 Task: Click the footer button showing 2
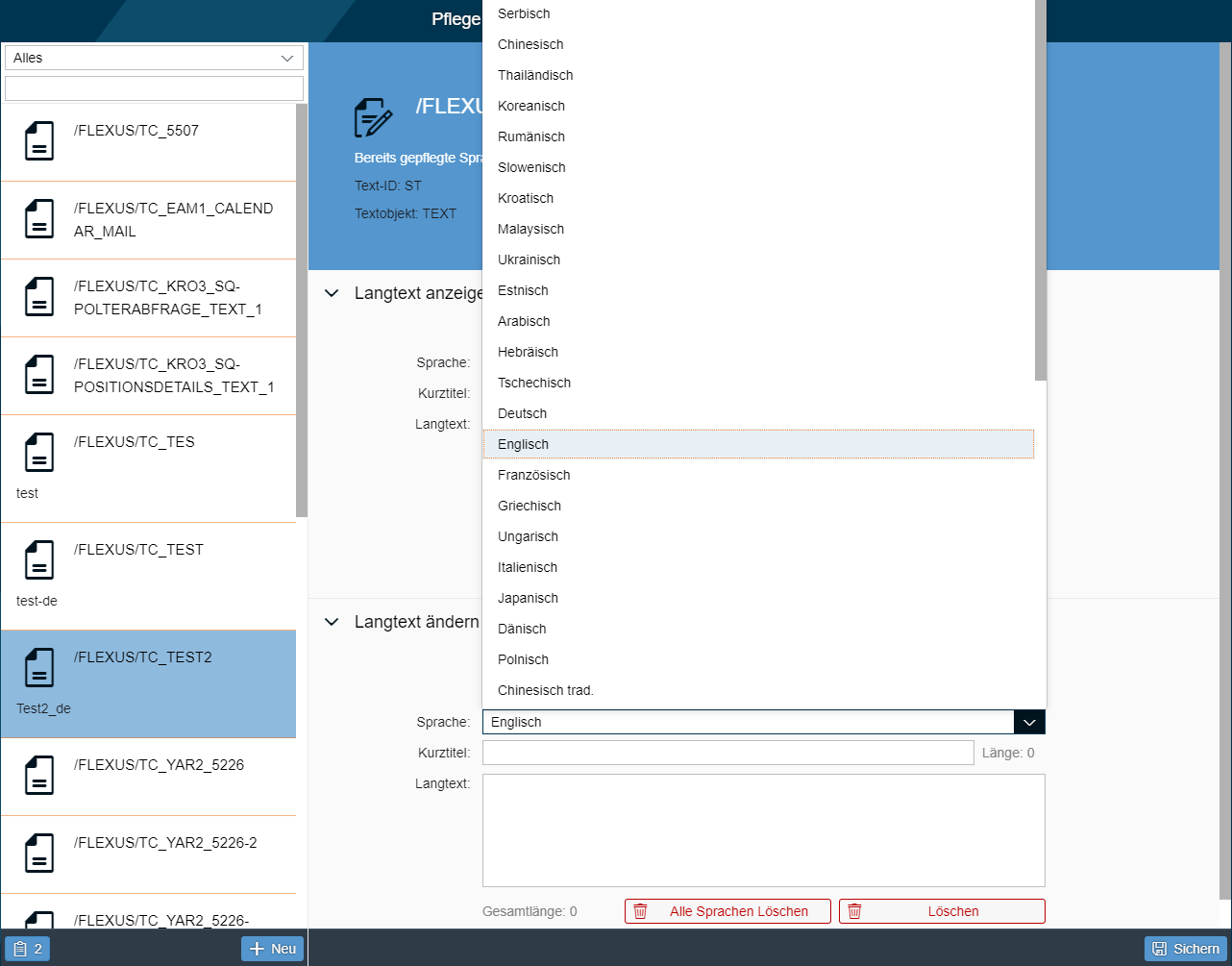point(27,949)
